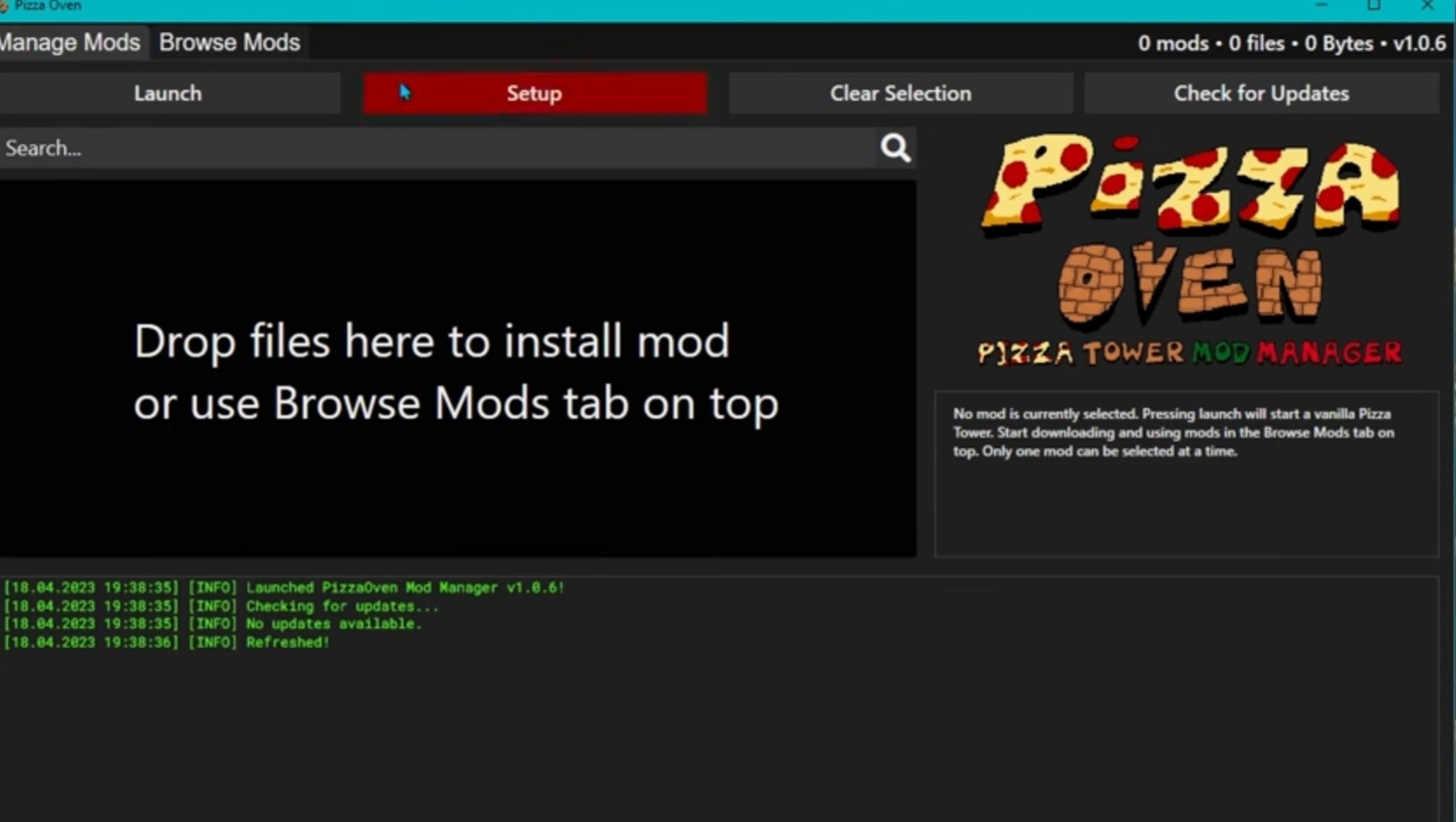Select log line 'Checking for updates...'

point(221,606)
